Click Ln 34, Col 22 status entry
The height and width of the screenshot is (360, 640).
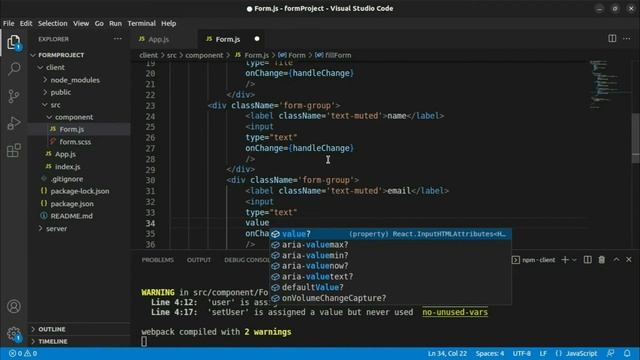[x=447, y=353]
